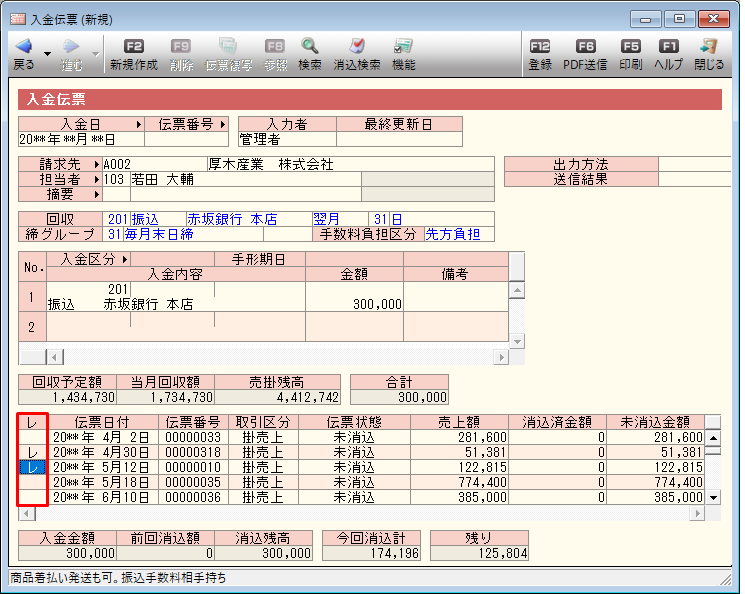Image resolution: width=745 pixels, height=594 pixels.
Task: Expand the 伝票番号 header arrow
Action: coord(222,125)
